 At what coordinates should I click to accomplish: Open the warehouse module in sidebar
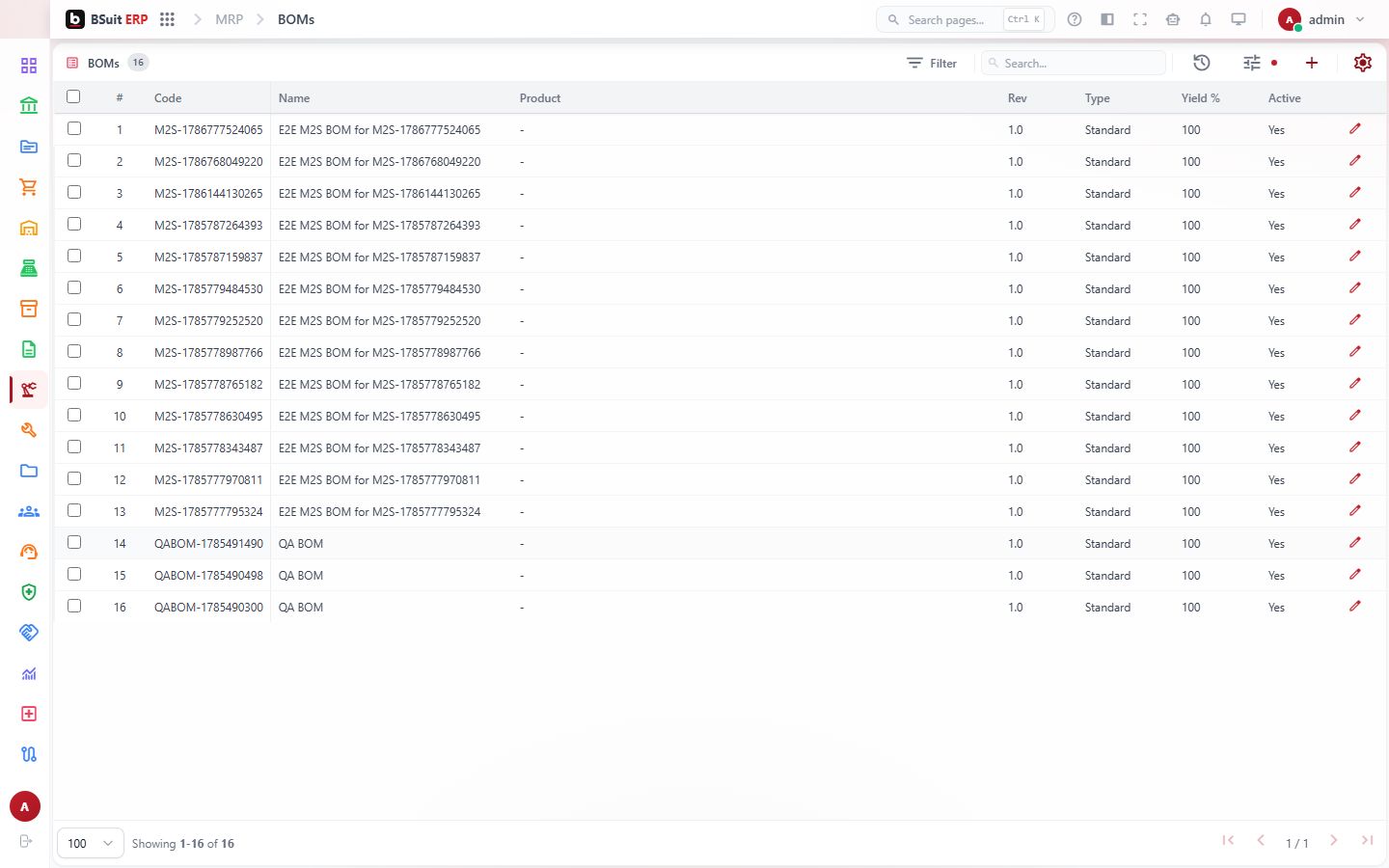pos(29,228)
